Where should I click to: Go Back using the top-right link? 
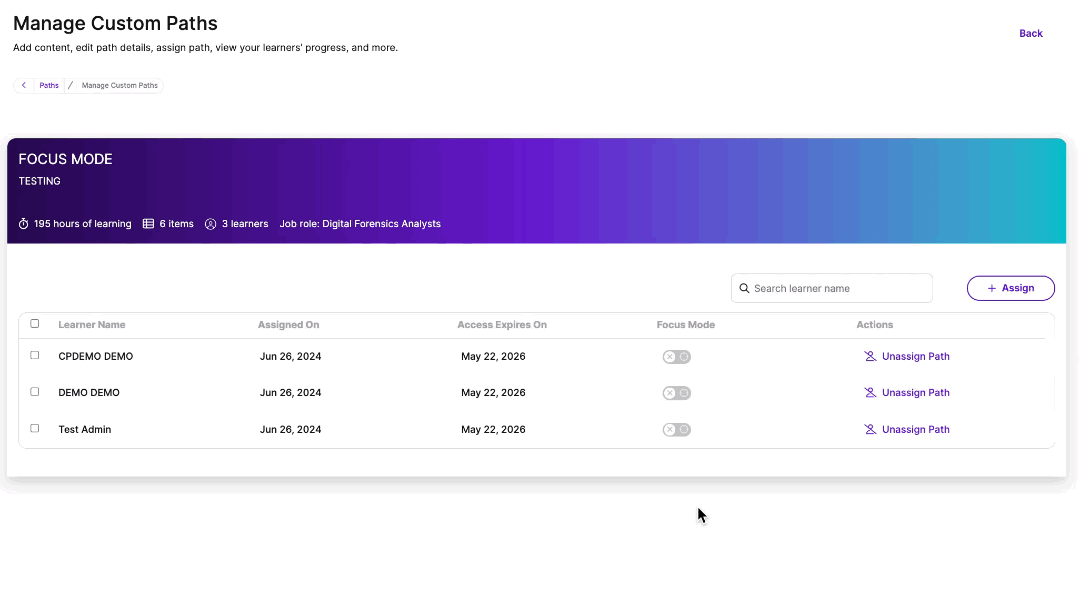click(x=1031, y=34)
